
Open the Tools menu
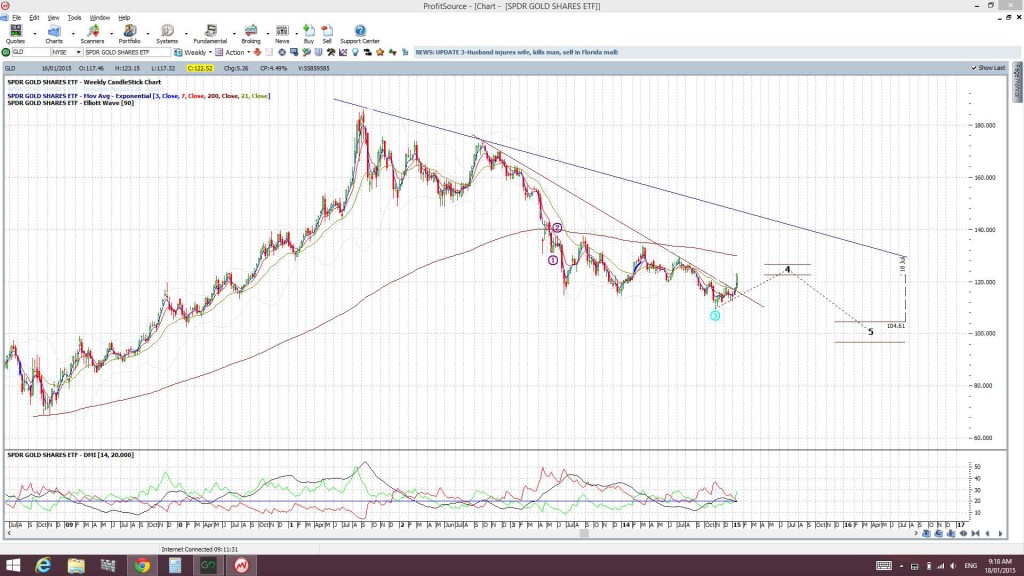click(x=74, y=18)
